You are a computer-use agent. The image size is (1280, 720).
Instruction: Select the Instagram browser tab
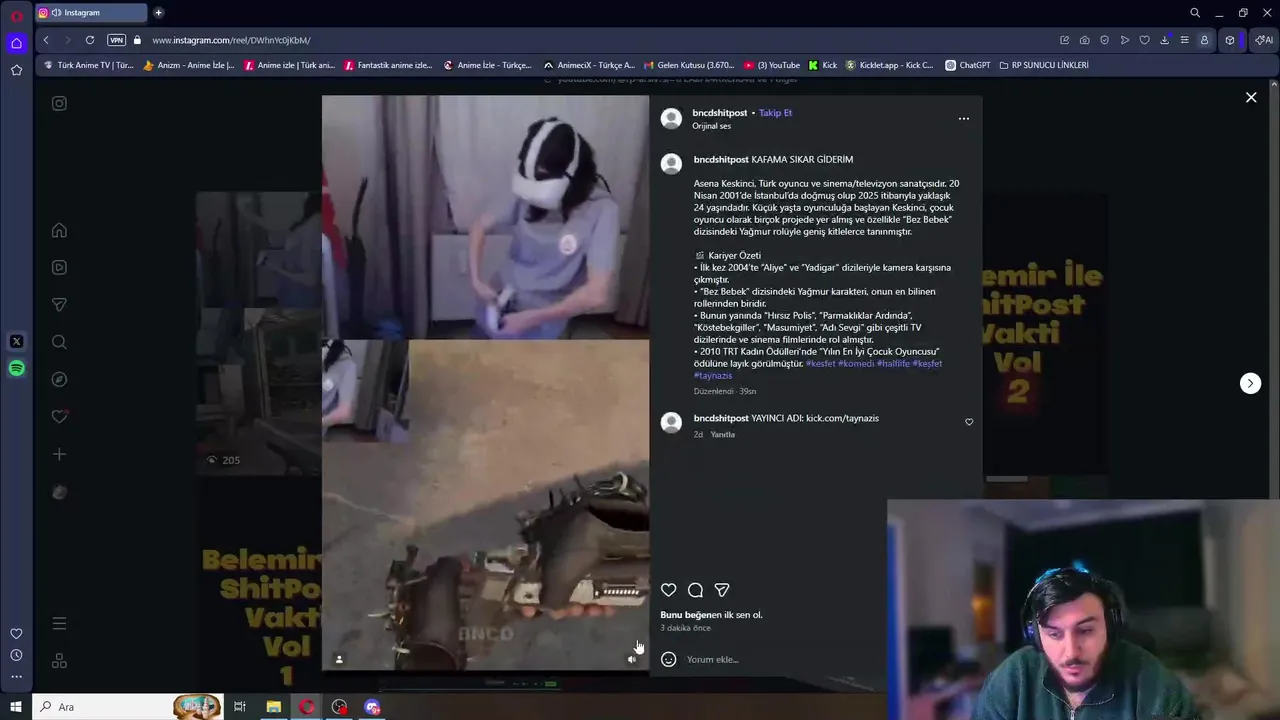(x=90, y=13)
